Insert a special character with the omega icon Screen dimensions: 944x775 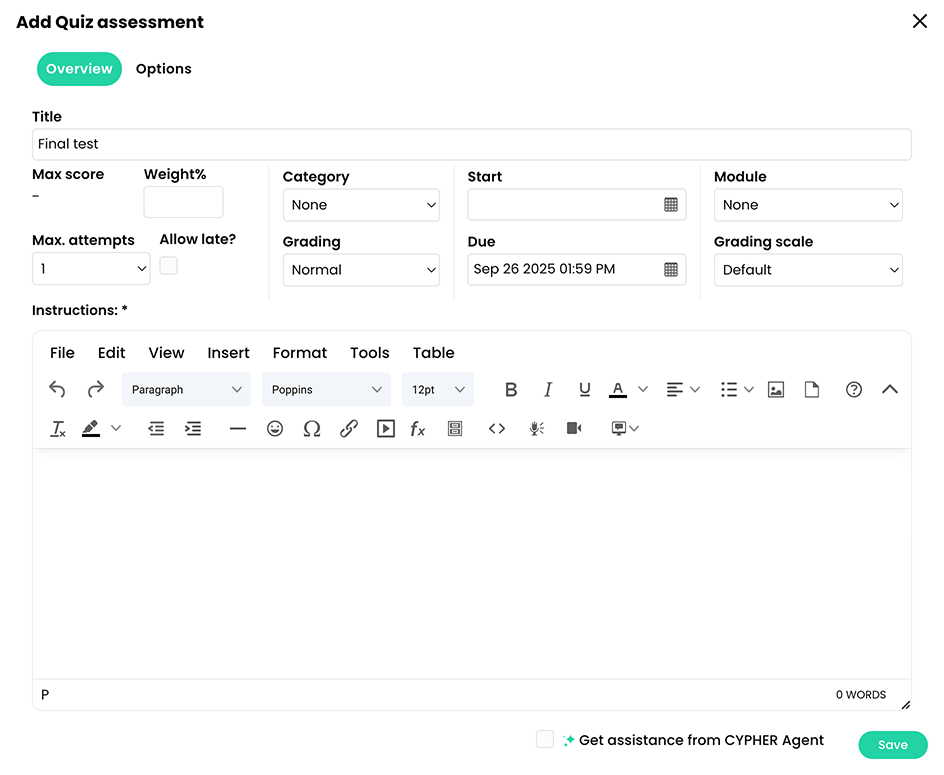click(312, 428)
